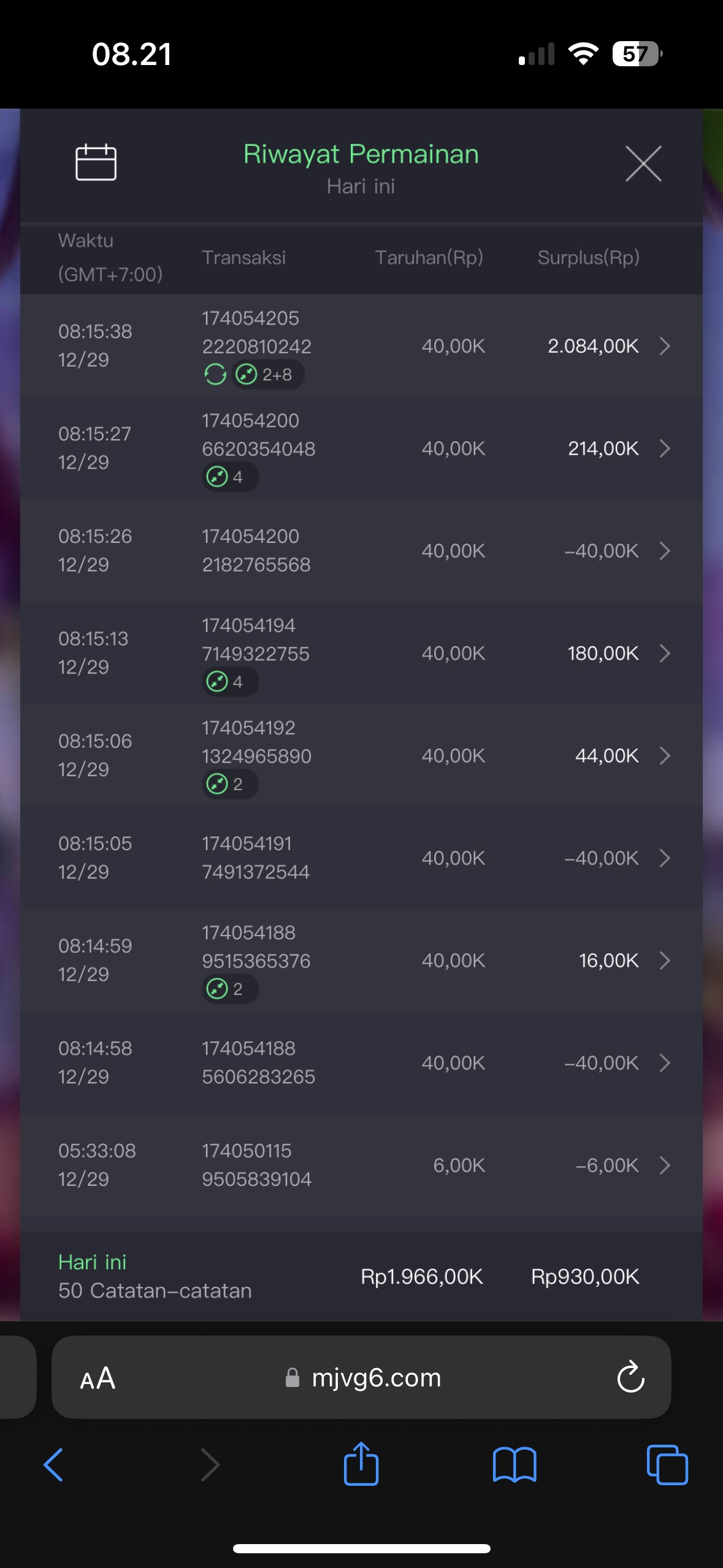This screenshot has width=723, height=1568.
Task: Reload the mjvg6.com page
Action: (x=630, y=1377)
